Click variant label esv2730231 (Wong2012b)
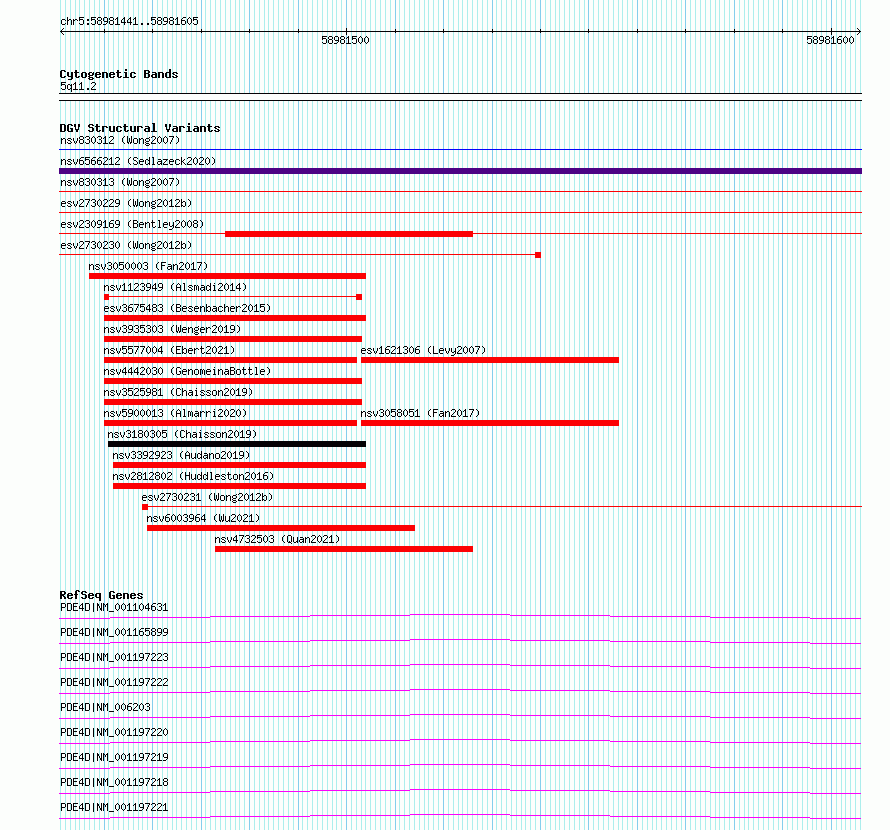890x830 pixels. point(207,497)
